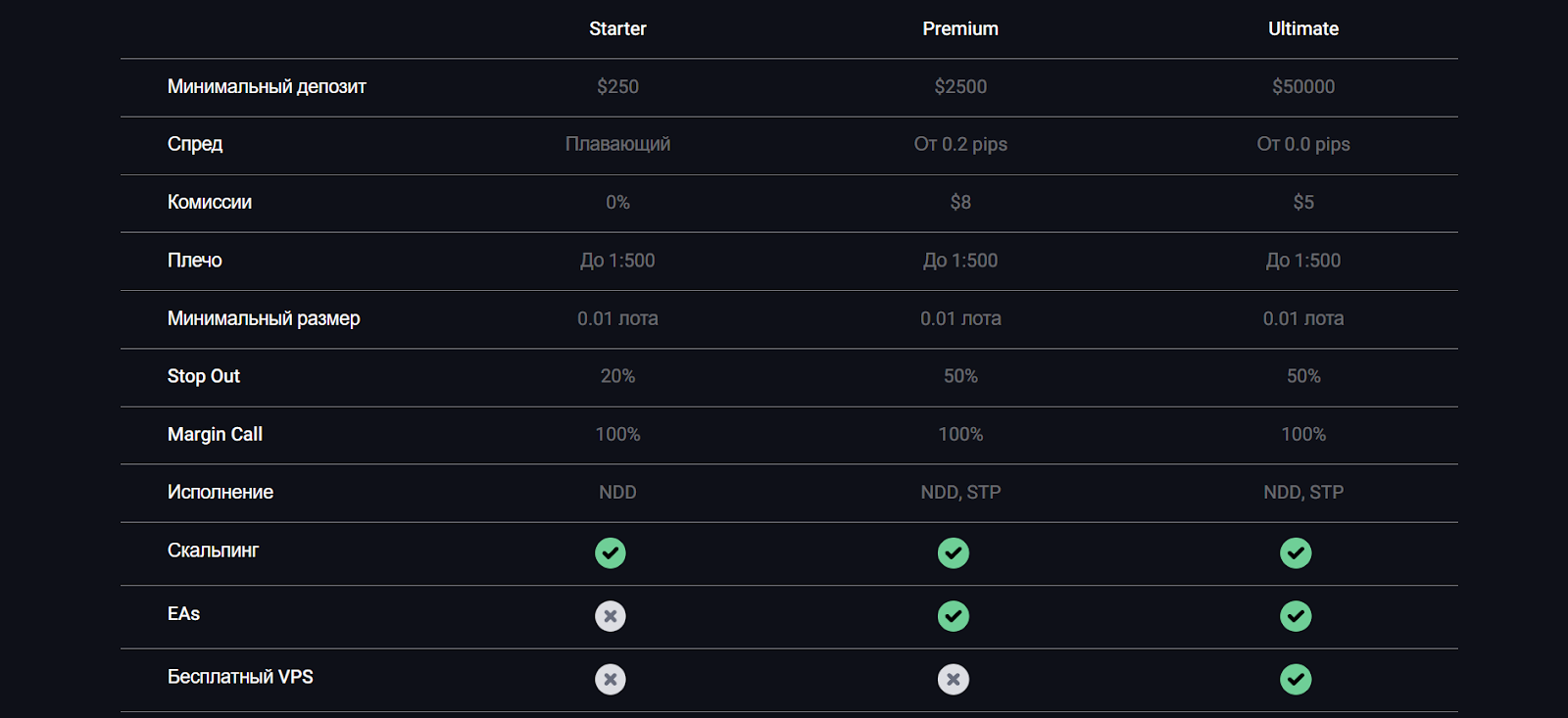Select the Starter column header
Image resolution: width=1568 pixels, height=718 pixels.
617,29
